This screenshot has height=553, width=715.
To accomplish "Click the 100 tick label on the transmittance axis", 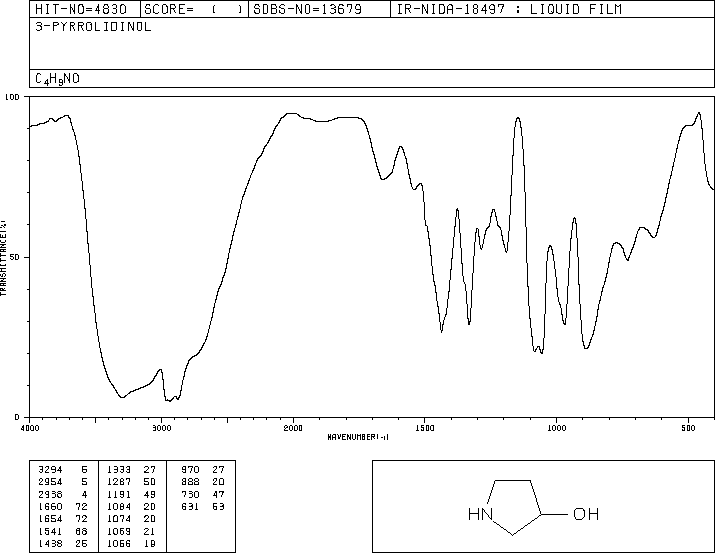I will point(12,97).
